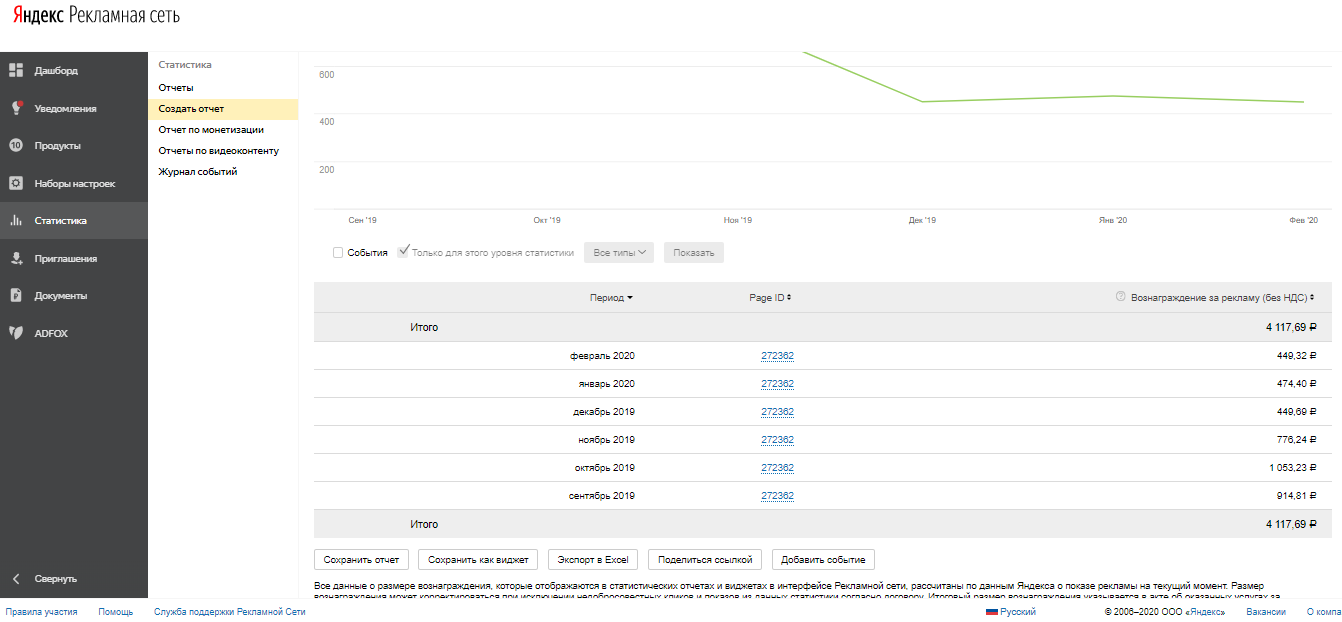This screenshot has height=622, width=1342.
Task: Open the settings sets gear icon
Action: coord(16,183)
